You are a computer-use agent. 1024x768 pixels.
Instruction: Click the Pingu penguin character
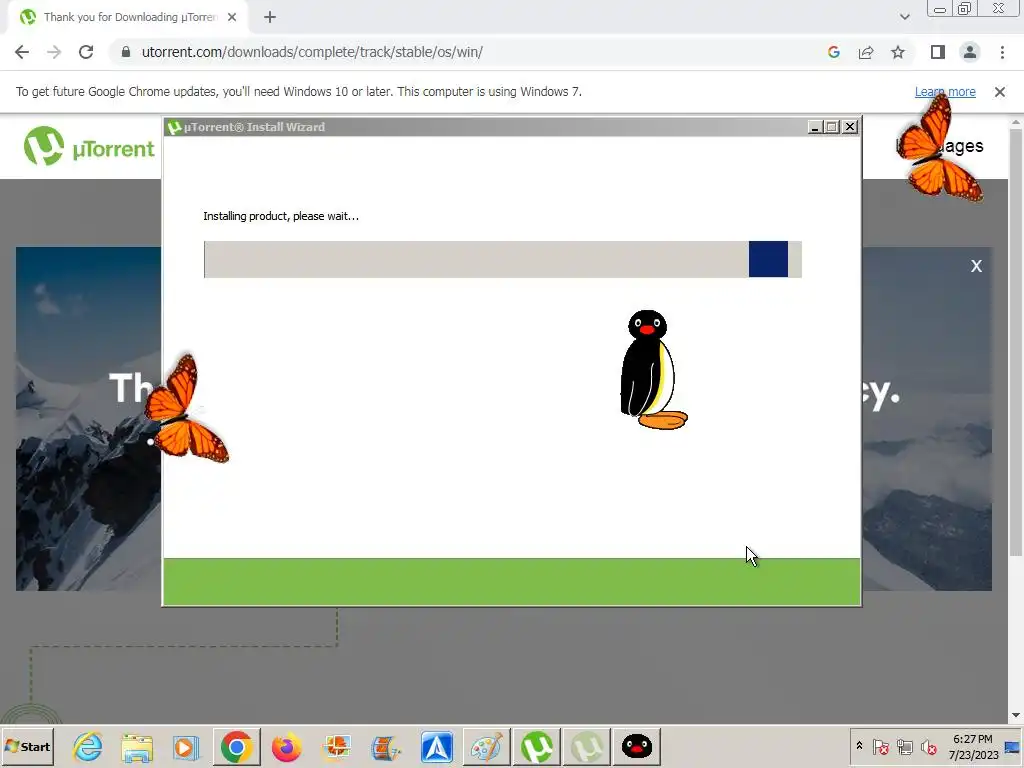(652, 370)
